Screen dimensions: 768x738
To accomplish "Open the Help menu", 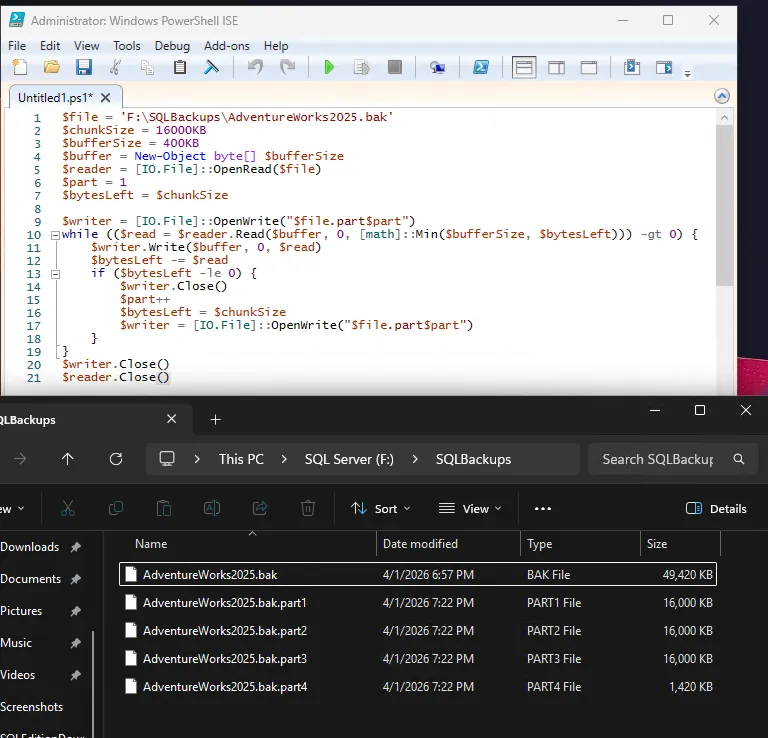I will click(x=276, y=46).
